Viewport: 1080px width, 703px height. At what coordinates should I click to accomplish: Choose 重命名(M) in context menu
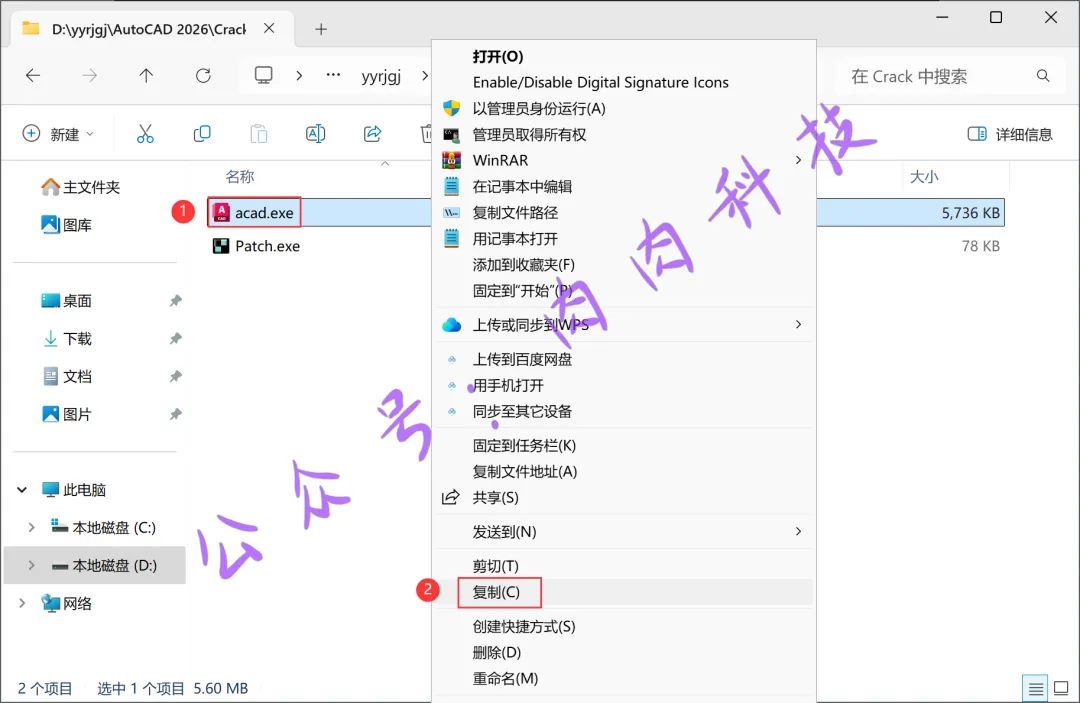point(505,678)
